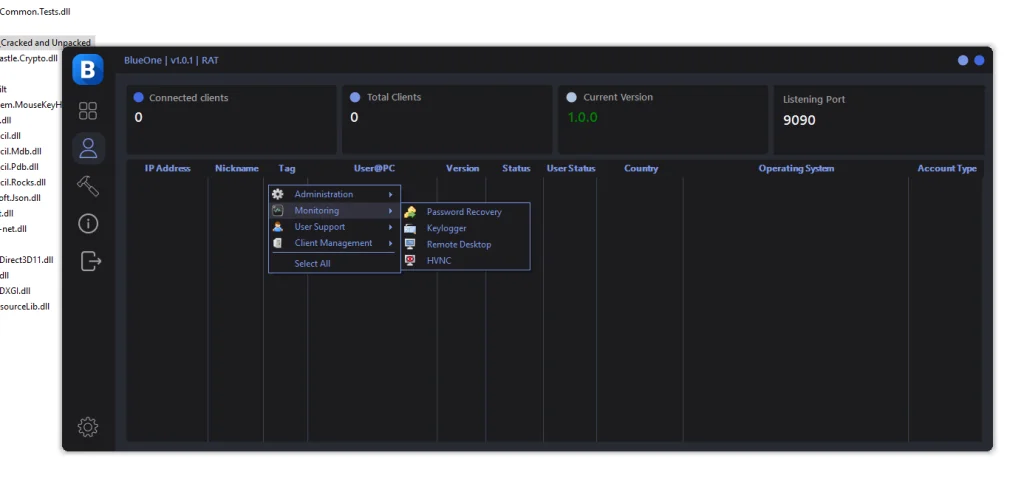Sort by the IP Address column header
The height and width of the screenshot is (492, 1024).
[x=167, y=169]
